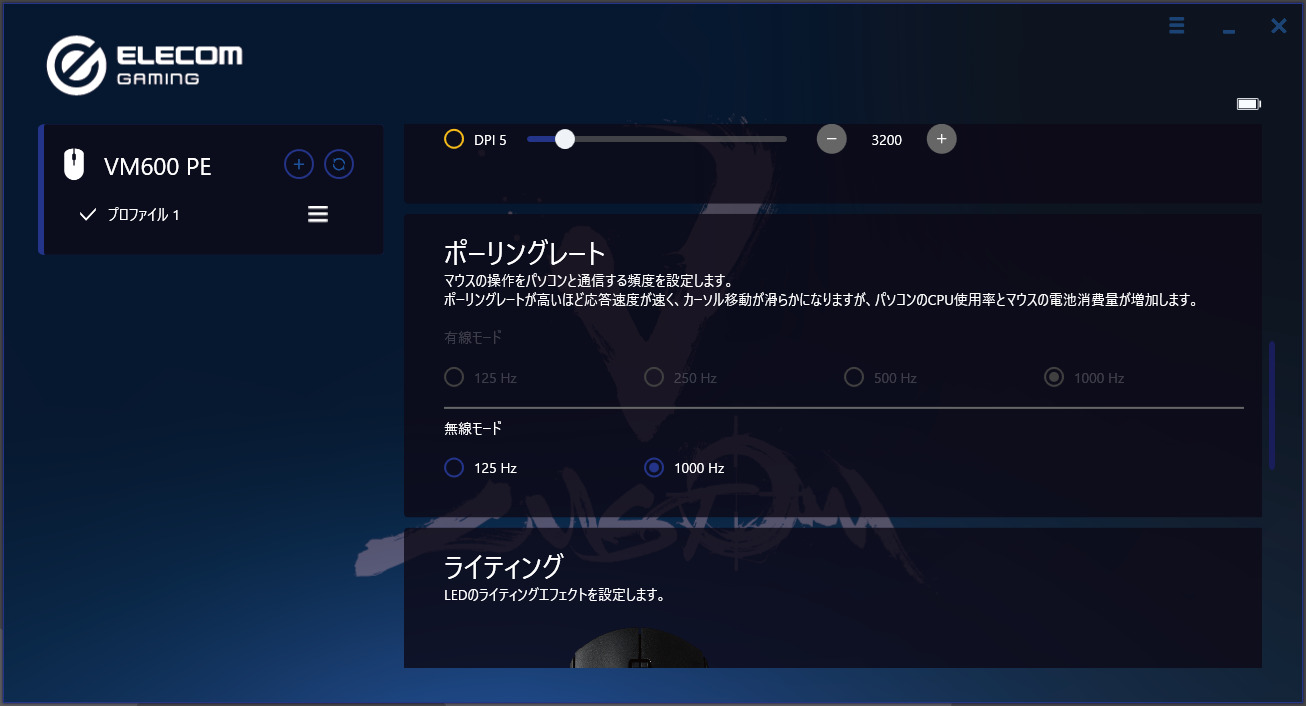The image size is (1306, 706).
Task: Check the battery status icon
Action: [x=1249, y=104]
